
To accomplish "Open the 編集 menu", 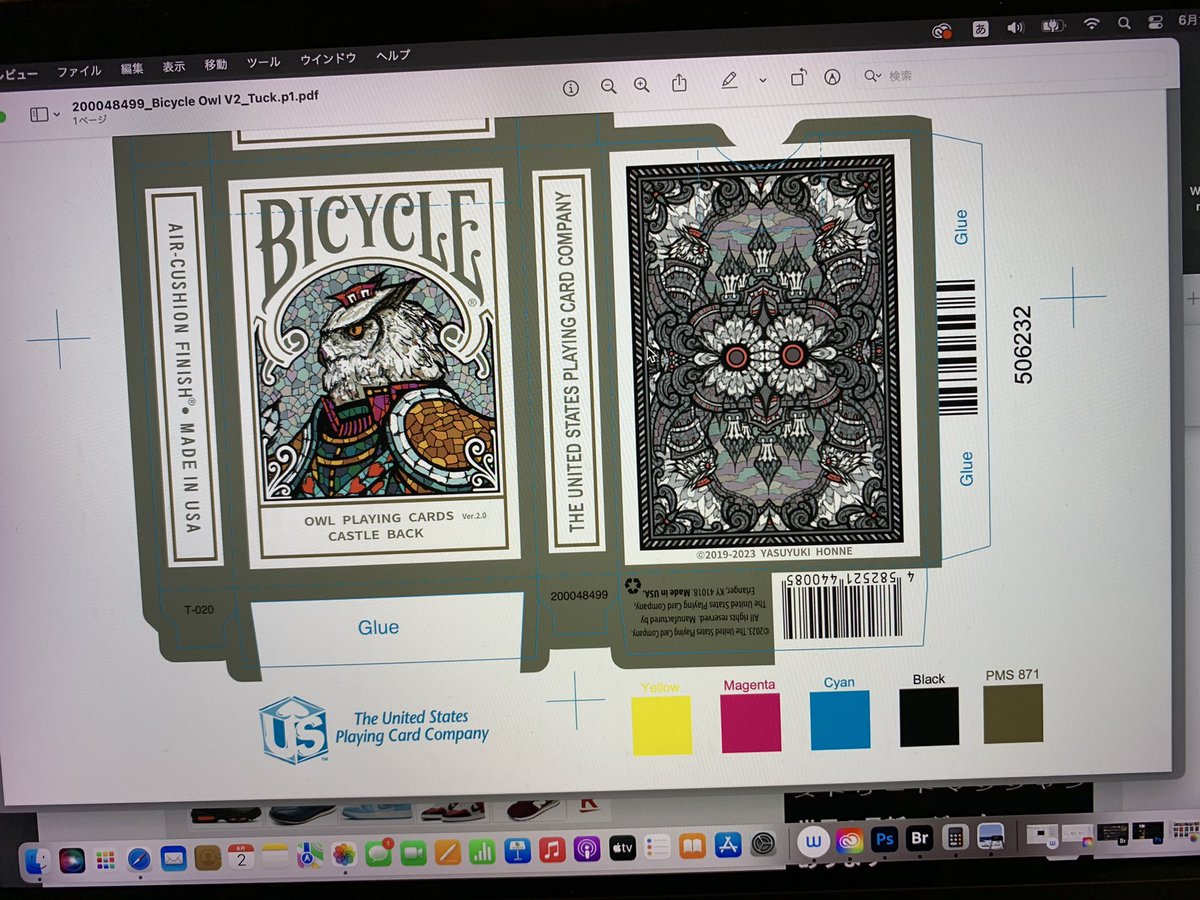I will coord(132,69).
